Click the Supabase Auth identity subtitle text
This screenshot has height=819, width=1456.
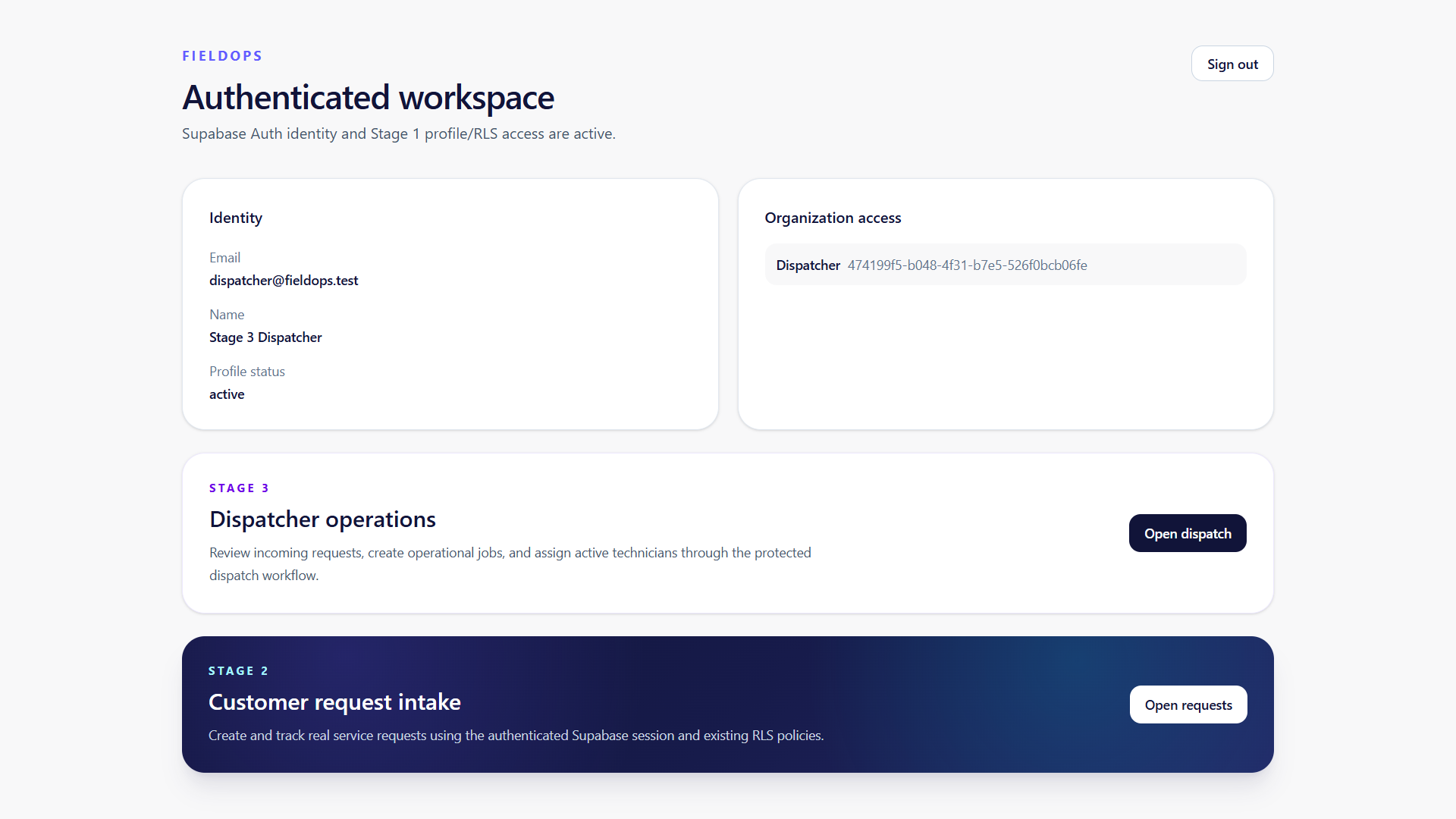pyautogui.click(x=399, y=134)
